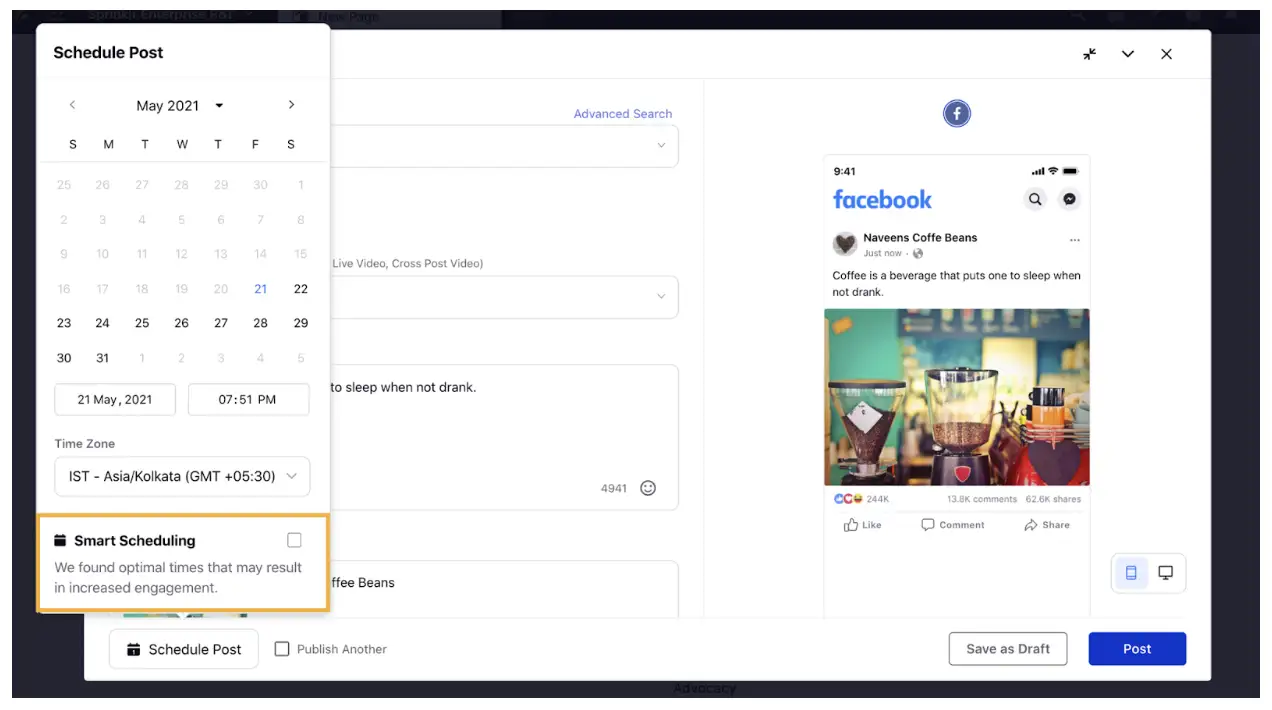The width and height of the screenshot is (1272, 710).
Task: Select May 21 in calendar
Action: pyautogui.click(x=260, y=289)
